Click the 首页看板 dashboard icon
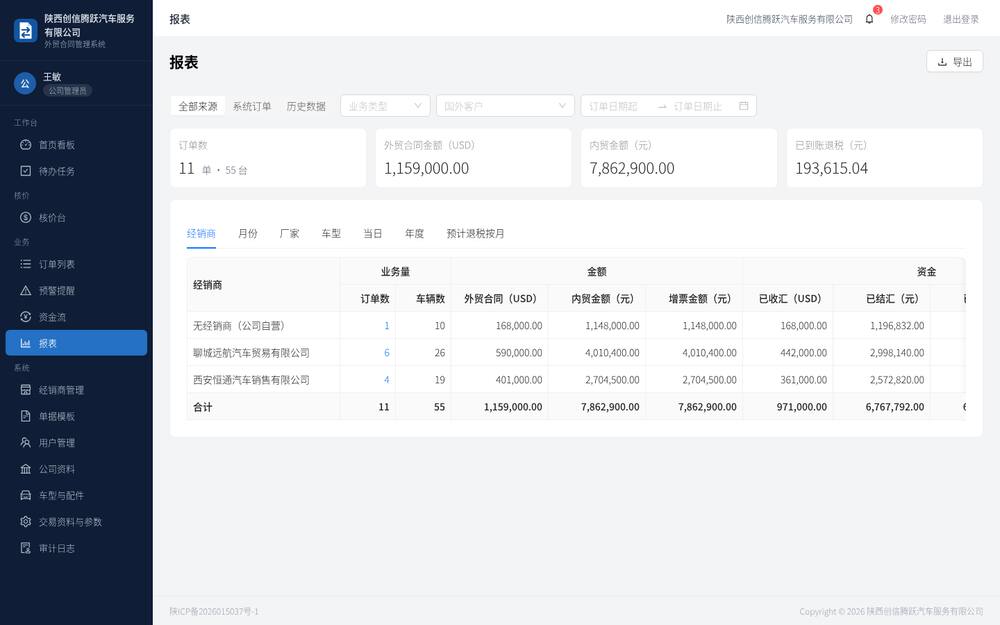Viewport: 1000px width, 625px height. pyautogui.click(x=26, y=145)
